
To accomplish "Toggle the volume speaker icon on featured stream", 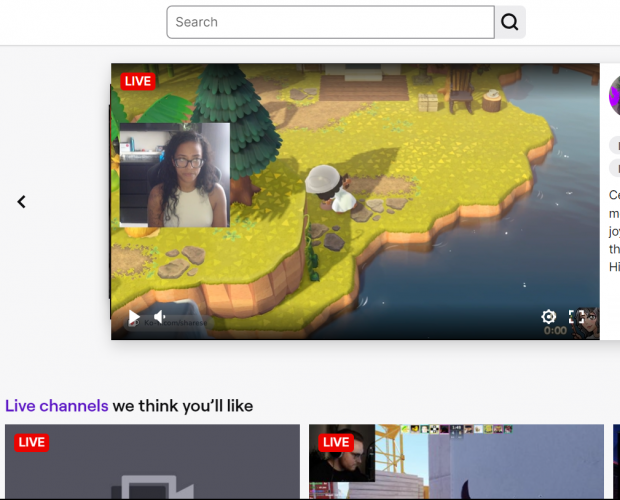I will point(159,317).
